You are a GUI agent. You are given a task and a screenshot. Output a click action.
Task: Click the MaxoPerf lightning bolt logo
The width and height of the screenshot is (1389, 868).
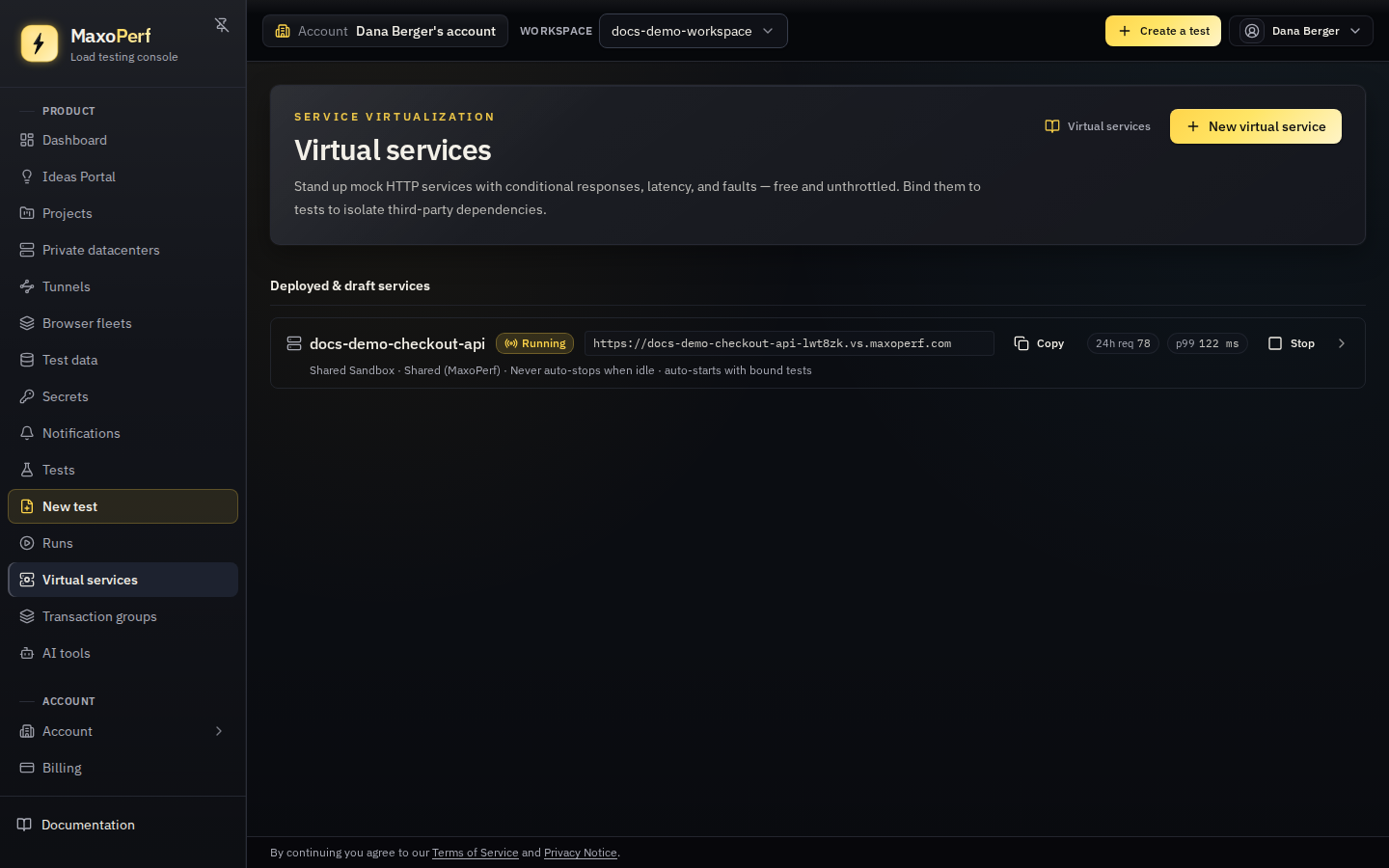click(40, 43)
